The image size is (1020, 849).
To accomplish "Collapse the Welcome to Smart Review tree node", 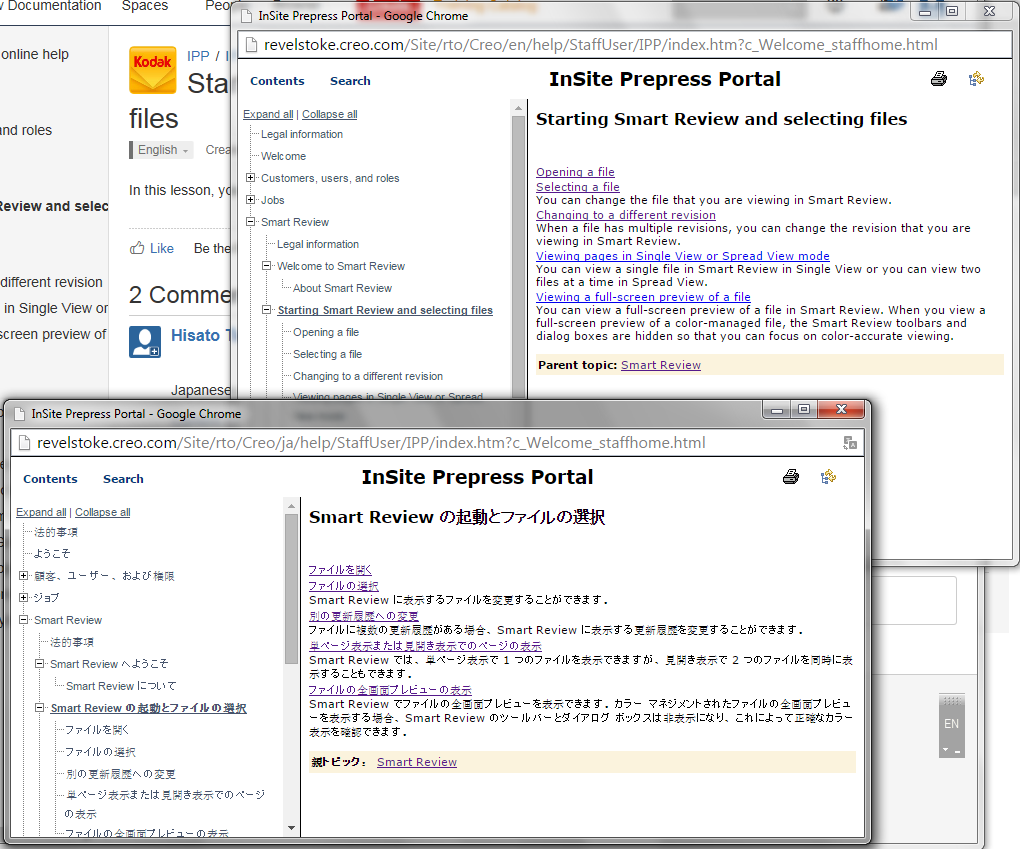I will pos(267,266).
